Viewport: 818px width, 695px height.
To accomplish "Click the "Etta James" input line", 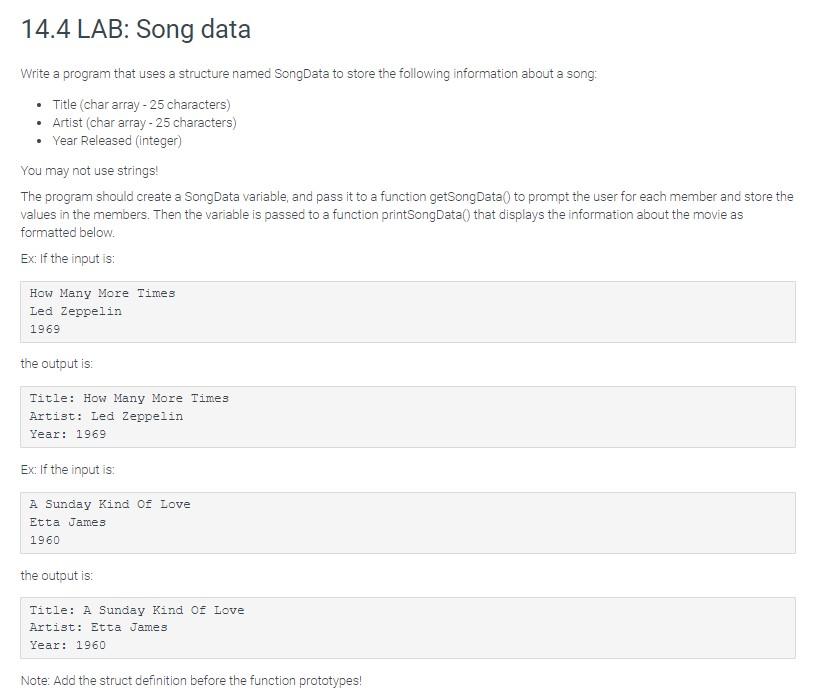I will point(68,522).
